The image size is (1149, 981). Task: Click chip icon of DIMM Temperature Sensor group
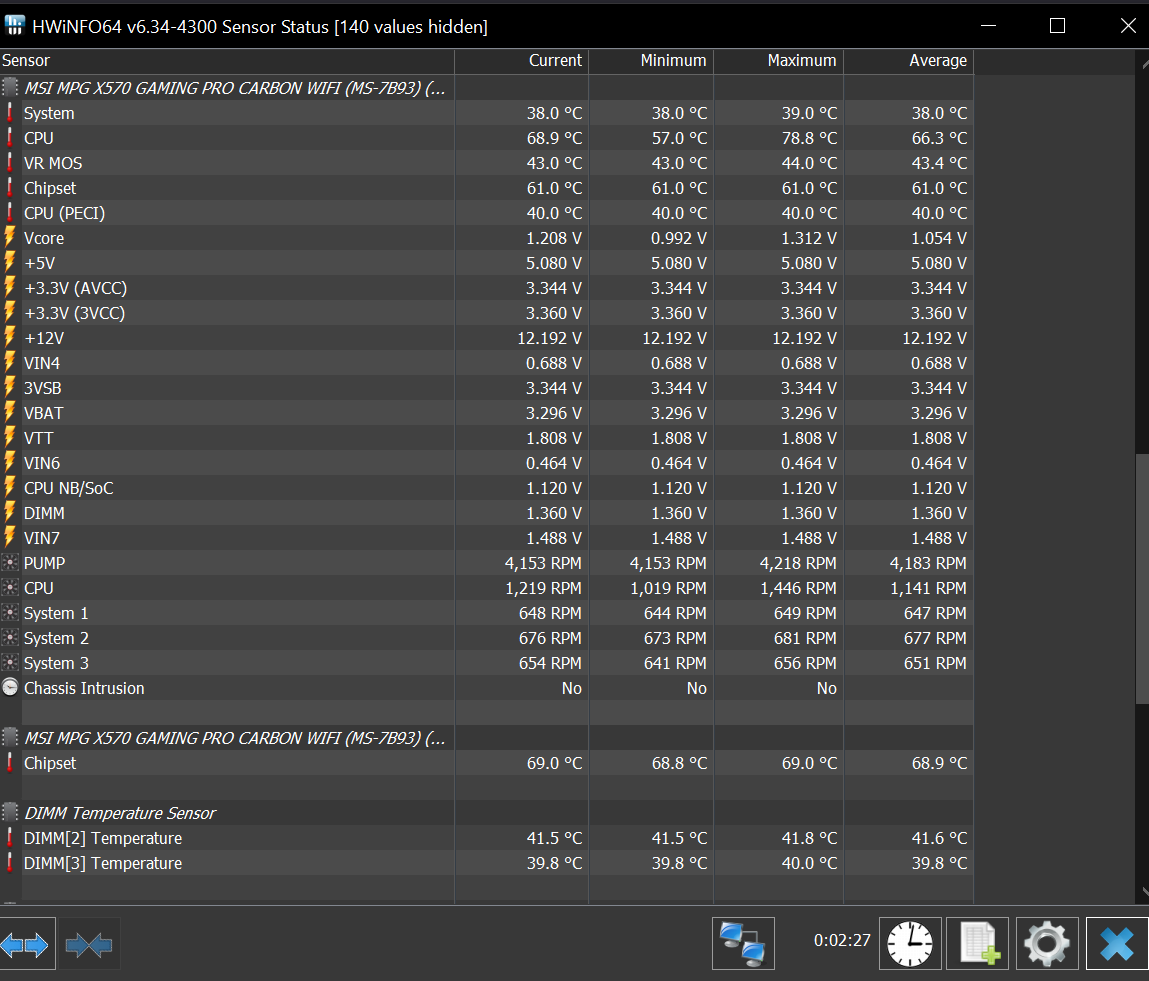[10, 812]
